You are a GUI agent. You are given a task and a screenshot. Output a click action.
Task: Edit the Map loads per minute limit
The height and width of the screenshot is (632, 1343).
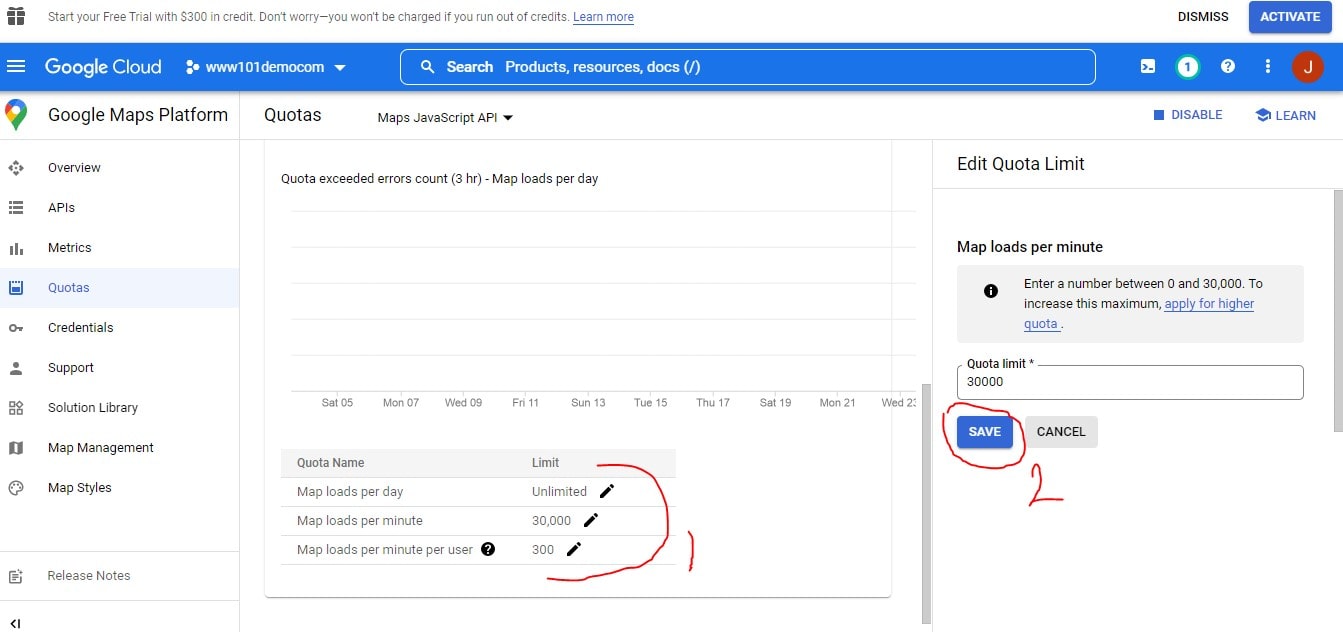tap(591, 520)
